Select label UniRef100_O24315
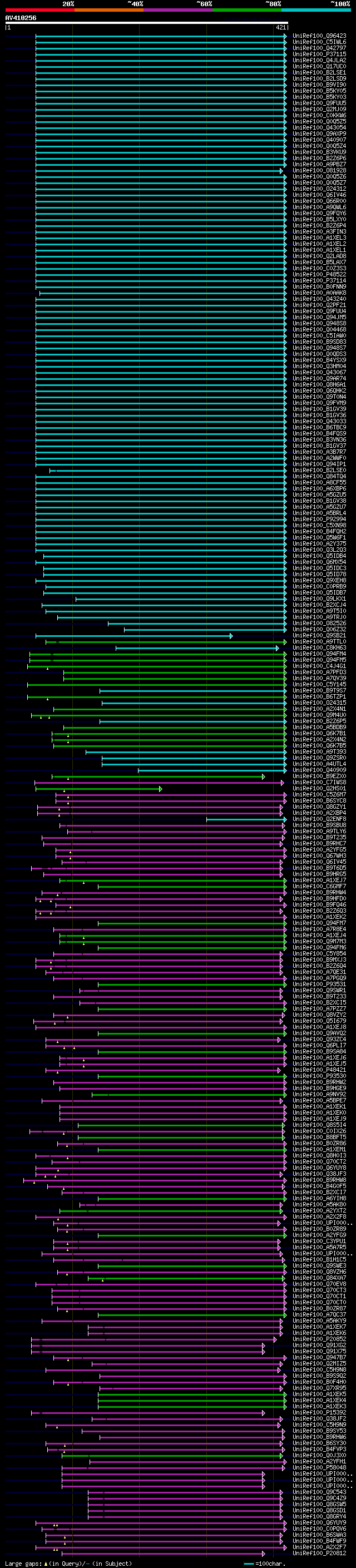 [x=319, y=703]
